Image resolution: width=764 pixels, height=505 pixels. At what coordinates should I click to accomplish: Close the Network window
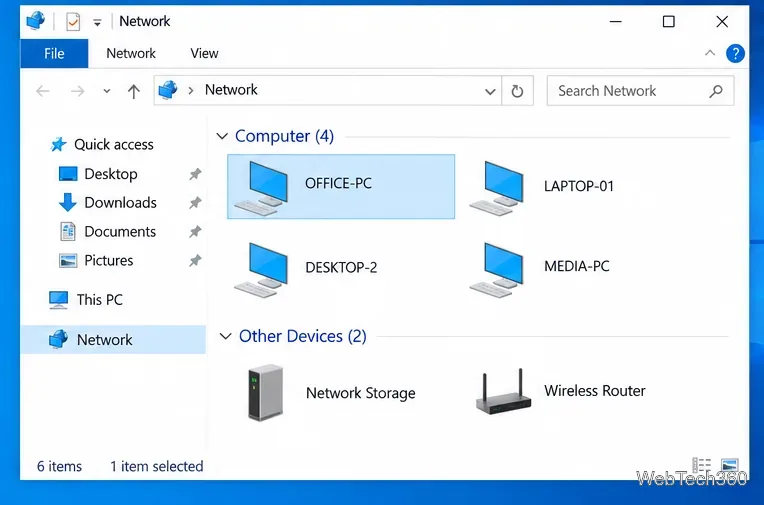(722, 22)
